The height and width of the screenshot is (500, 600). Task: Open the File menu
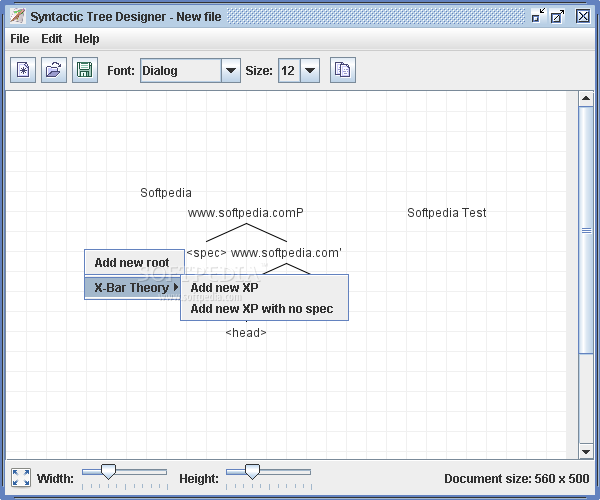pos(20,39)
